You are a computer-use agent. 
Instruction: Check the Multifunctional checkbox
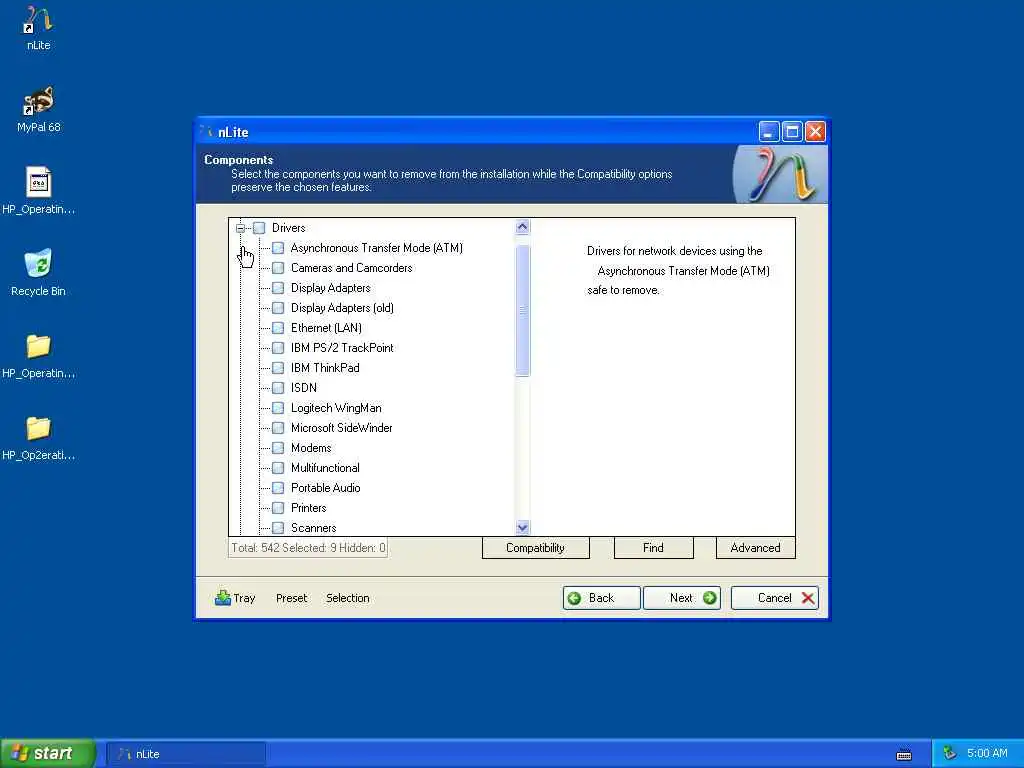click(278, 468)
